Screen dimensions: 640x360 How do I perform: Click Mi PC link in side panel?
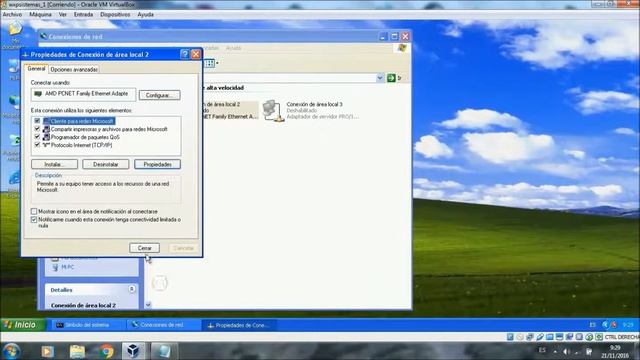[x=67, y=267]
